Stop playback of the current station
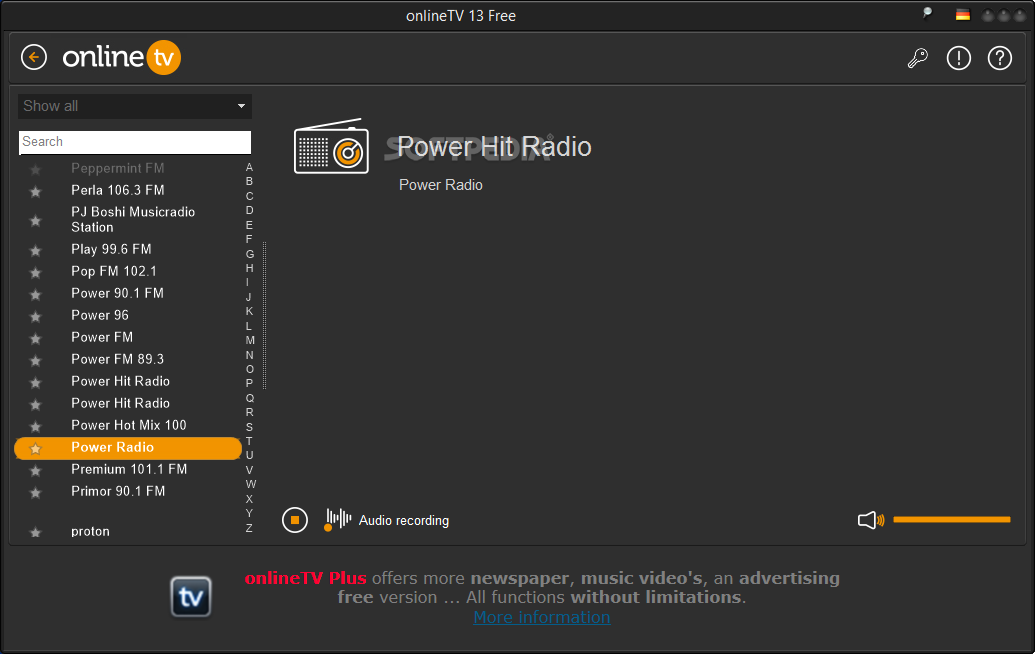Image resolution: width=1035 pixels, height=654 pixels. click(x=295, y=520)
